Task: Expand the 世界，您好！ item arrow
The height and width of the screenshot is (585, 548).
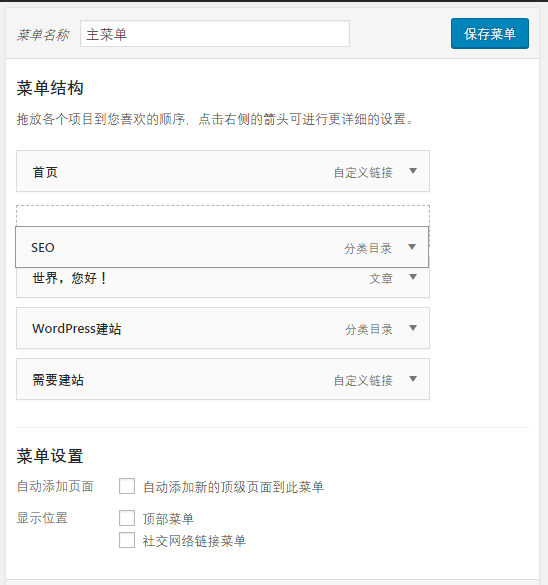Action: (x=413, y=277)
